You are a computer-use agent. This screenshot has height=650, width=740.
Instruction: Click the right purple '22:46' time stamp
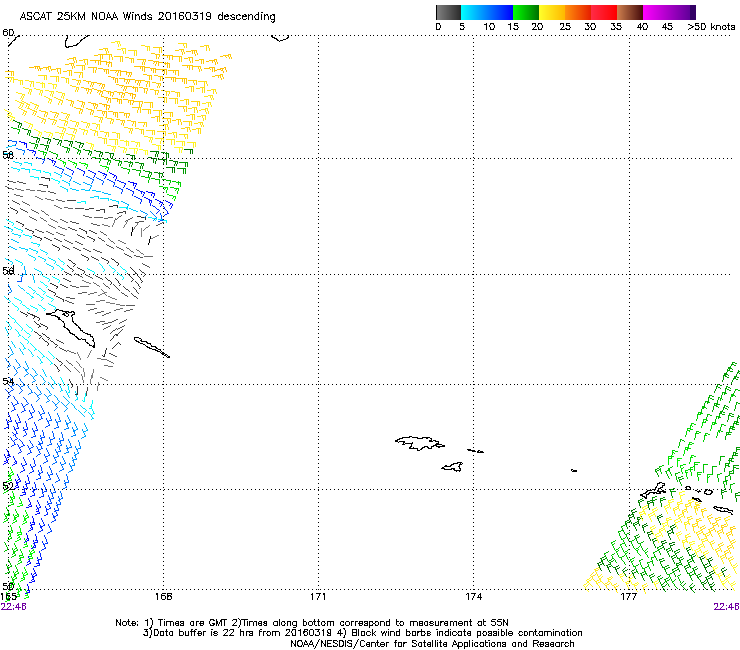click(x=726, y=607)
